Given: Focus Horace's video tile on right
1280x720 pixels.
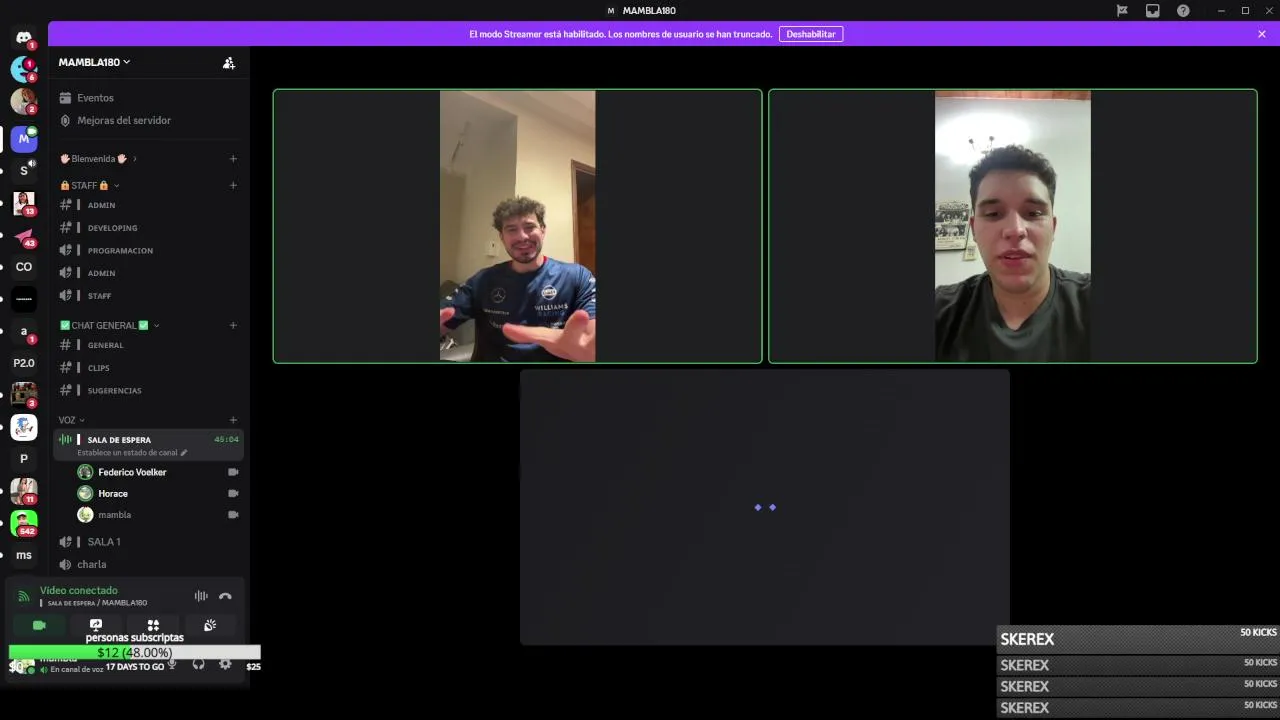Looking at the screenshot, I should 1013,226.
